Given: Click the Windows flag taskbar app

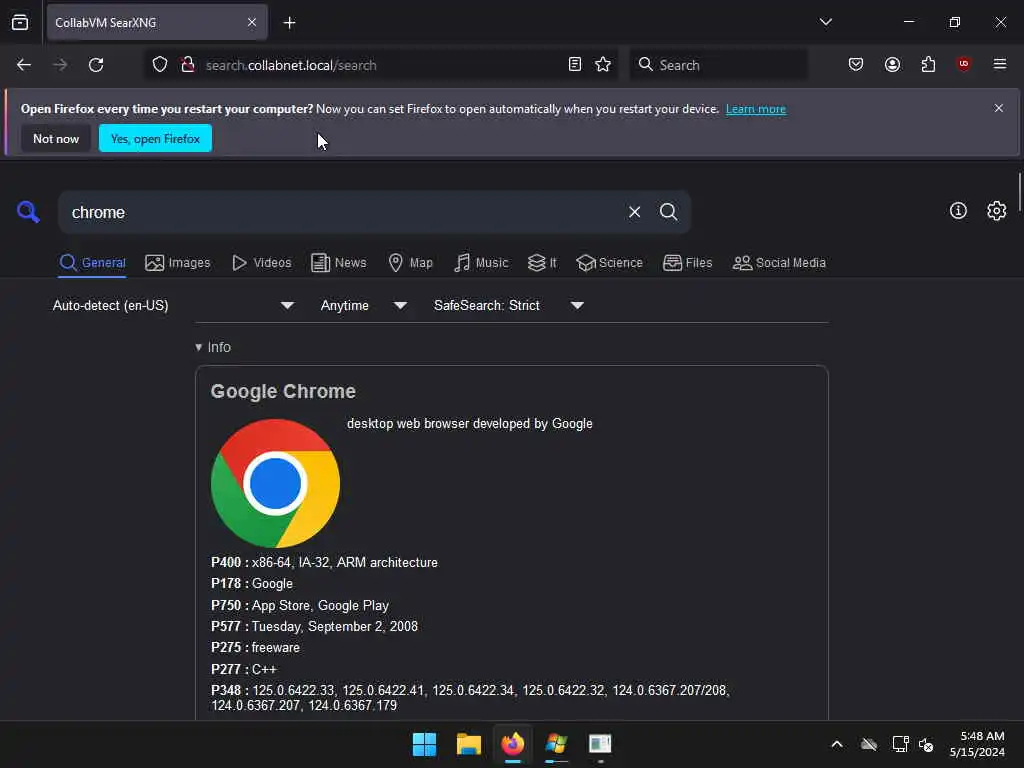Looking at the screenshot, I should tap(556, 744).
